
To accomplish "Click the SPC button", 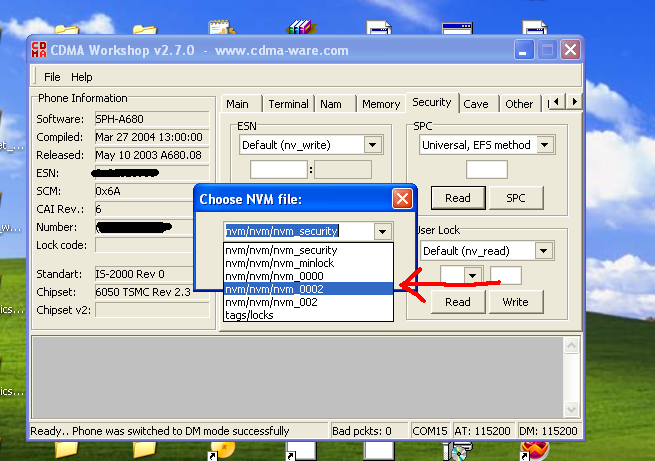I will click(x=516, y=198).
